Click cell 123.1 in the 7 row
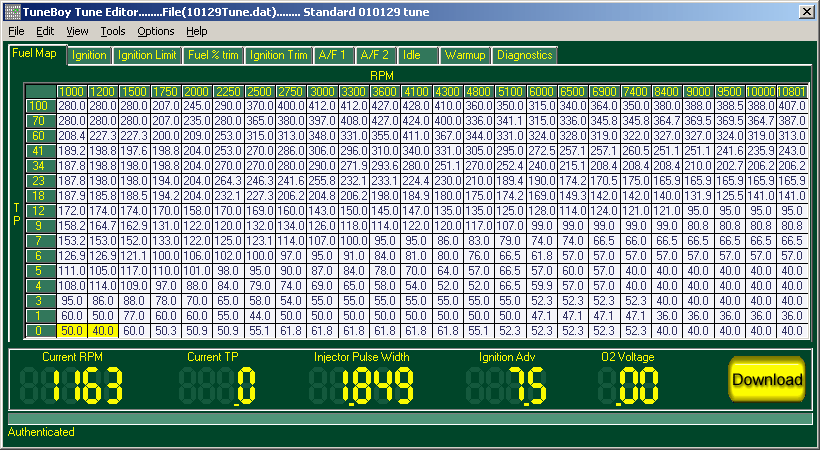The height and width of the screenshot is (450, 820). 260,241
